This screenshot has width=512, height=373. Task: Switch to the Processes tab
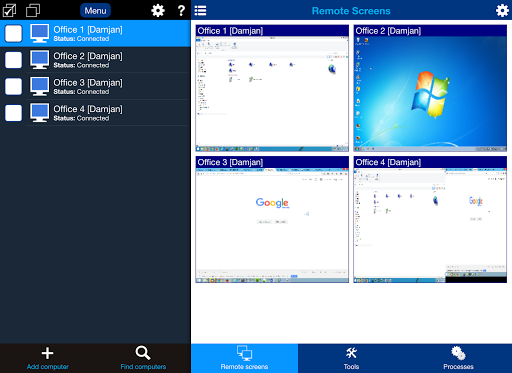tap(458, 358)
